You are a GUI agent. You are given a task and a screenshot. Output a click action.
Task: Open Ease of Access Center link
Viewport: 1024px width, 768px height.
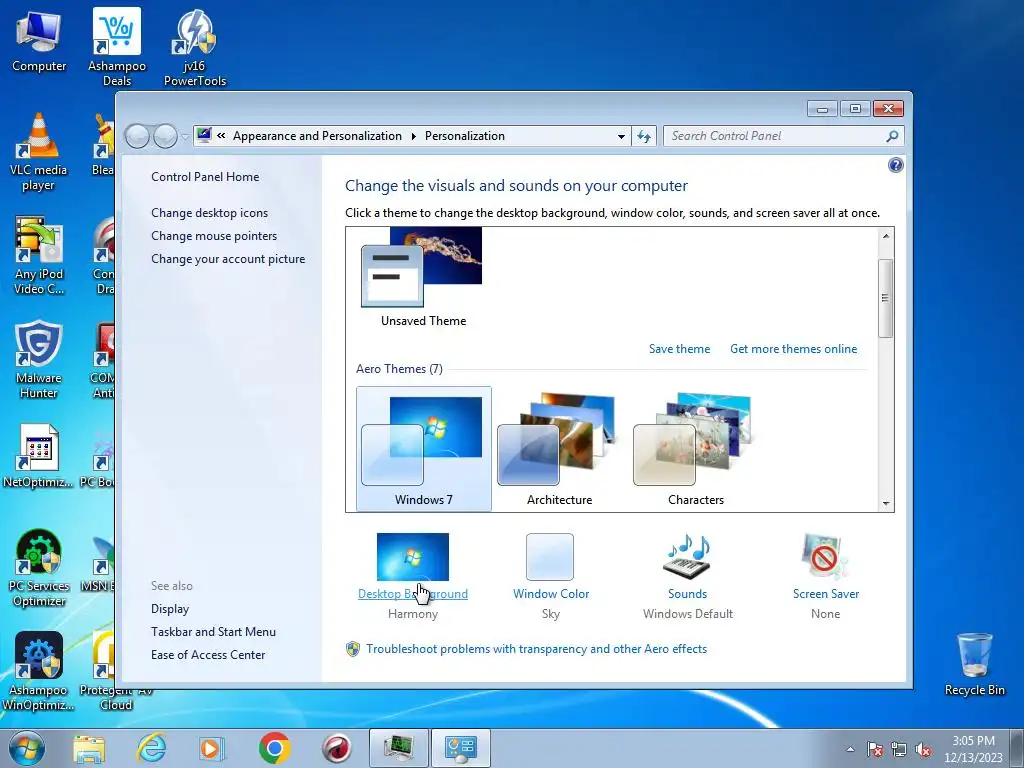point(208,654)
